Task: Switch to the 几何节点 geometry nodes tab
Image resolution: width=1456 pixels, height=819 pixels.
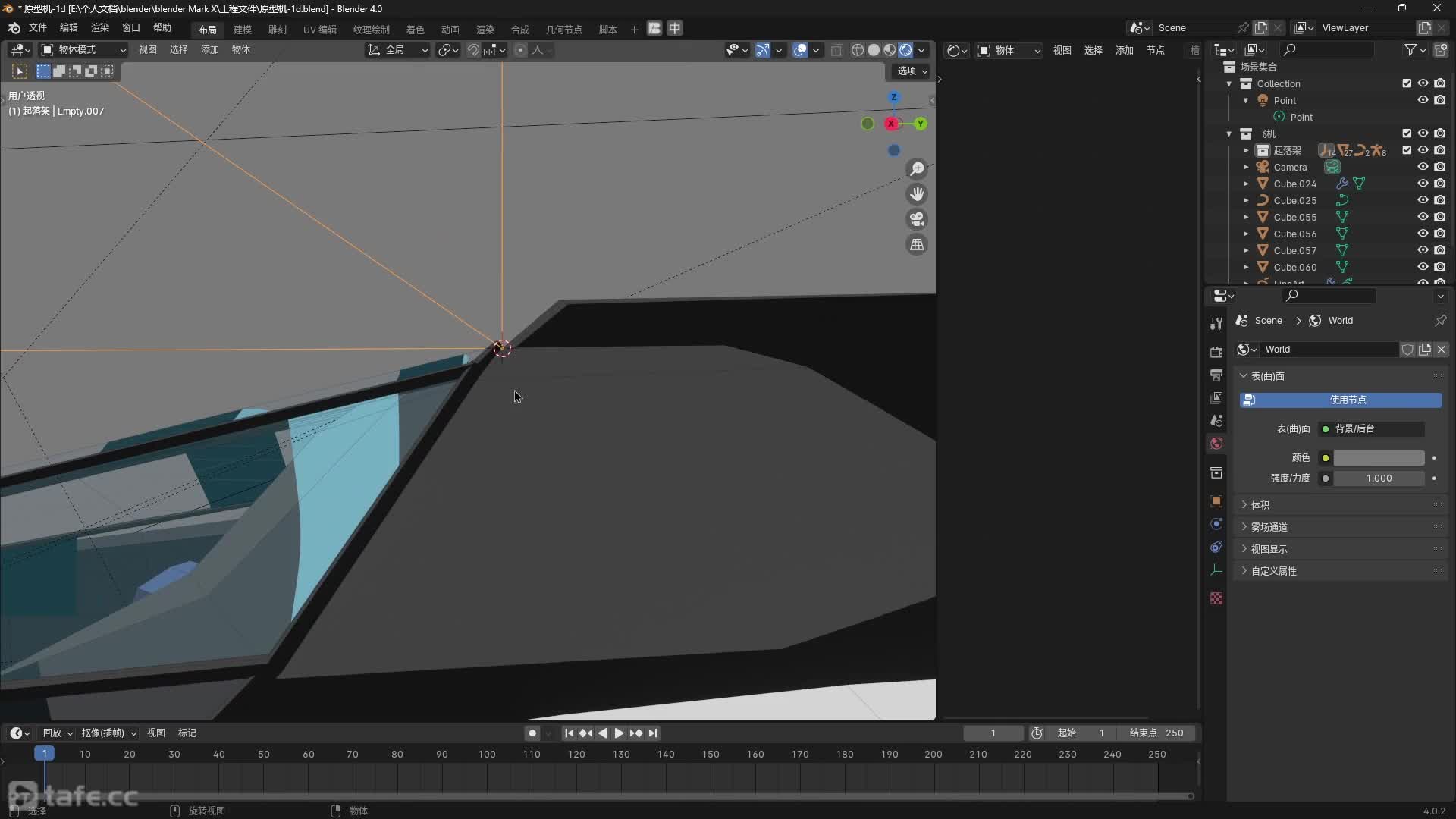Action: (x=564, y=30)
